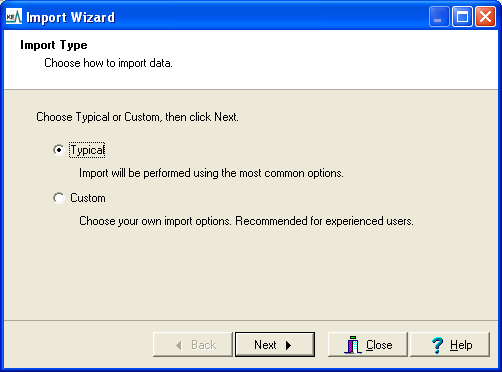Click the question mark icon on Help button

(437, 345)
